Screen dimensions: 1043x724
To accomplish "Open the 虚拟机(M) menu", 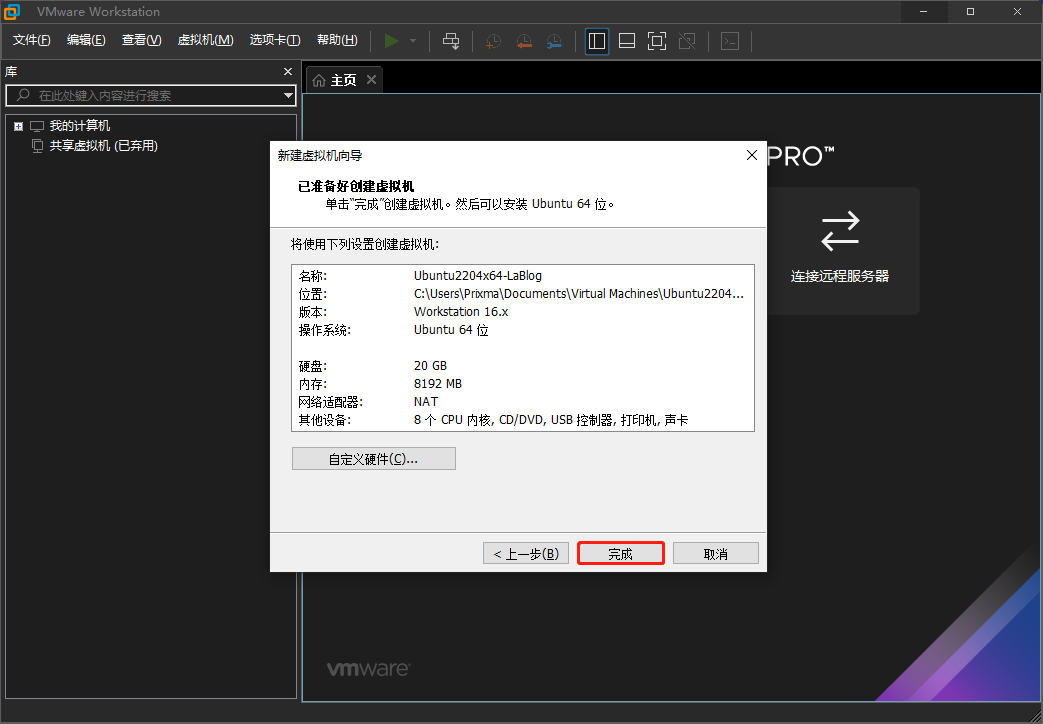I will pos(206,40).
